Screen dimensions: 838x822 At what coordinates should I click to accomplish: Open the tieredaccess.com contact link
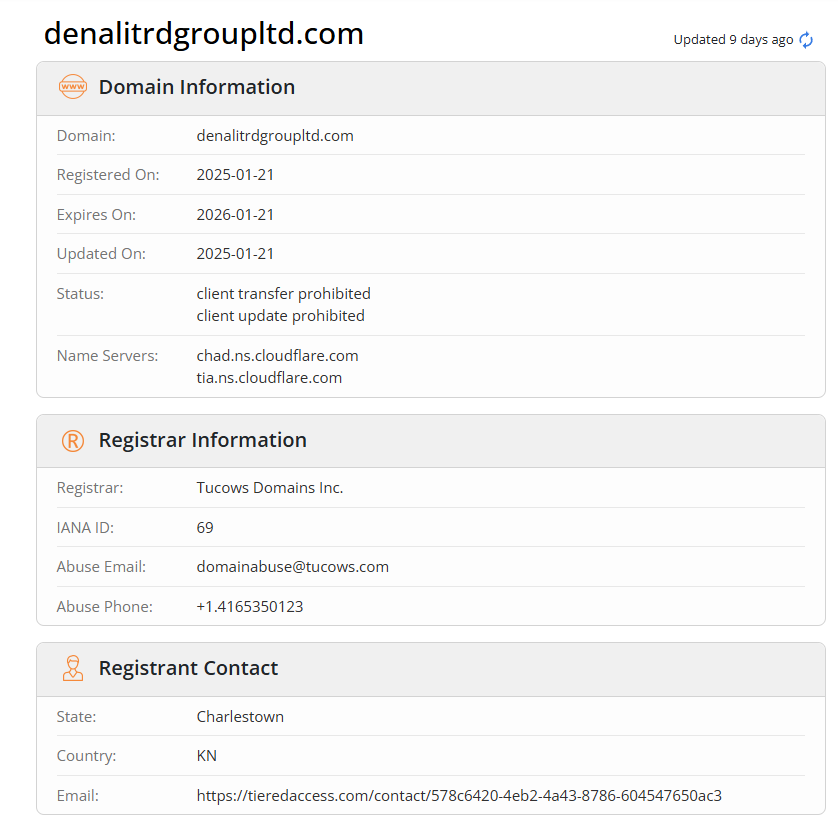coord(459,796)
